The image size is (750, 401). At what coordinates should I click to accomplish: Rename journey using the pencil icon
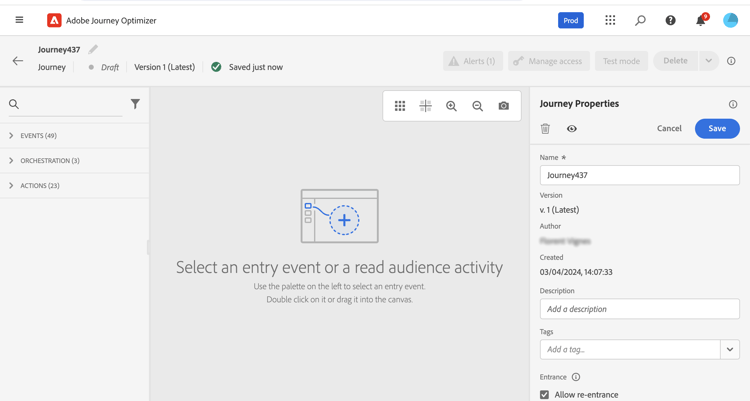pyautogui.click(x=93, y=49)
